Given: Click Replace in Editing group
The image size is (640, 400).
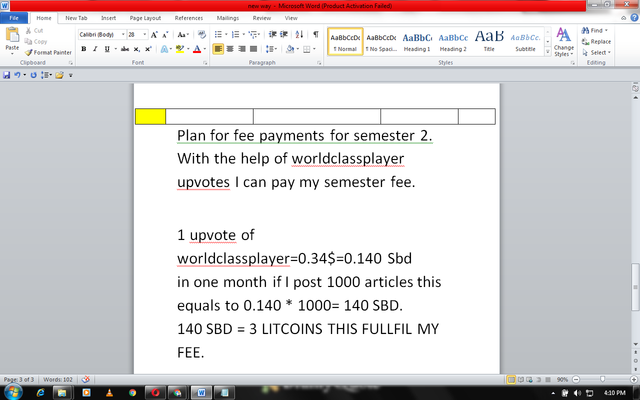Looking at the screenshot, I should (x=596, y=42).
